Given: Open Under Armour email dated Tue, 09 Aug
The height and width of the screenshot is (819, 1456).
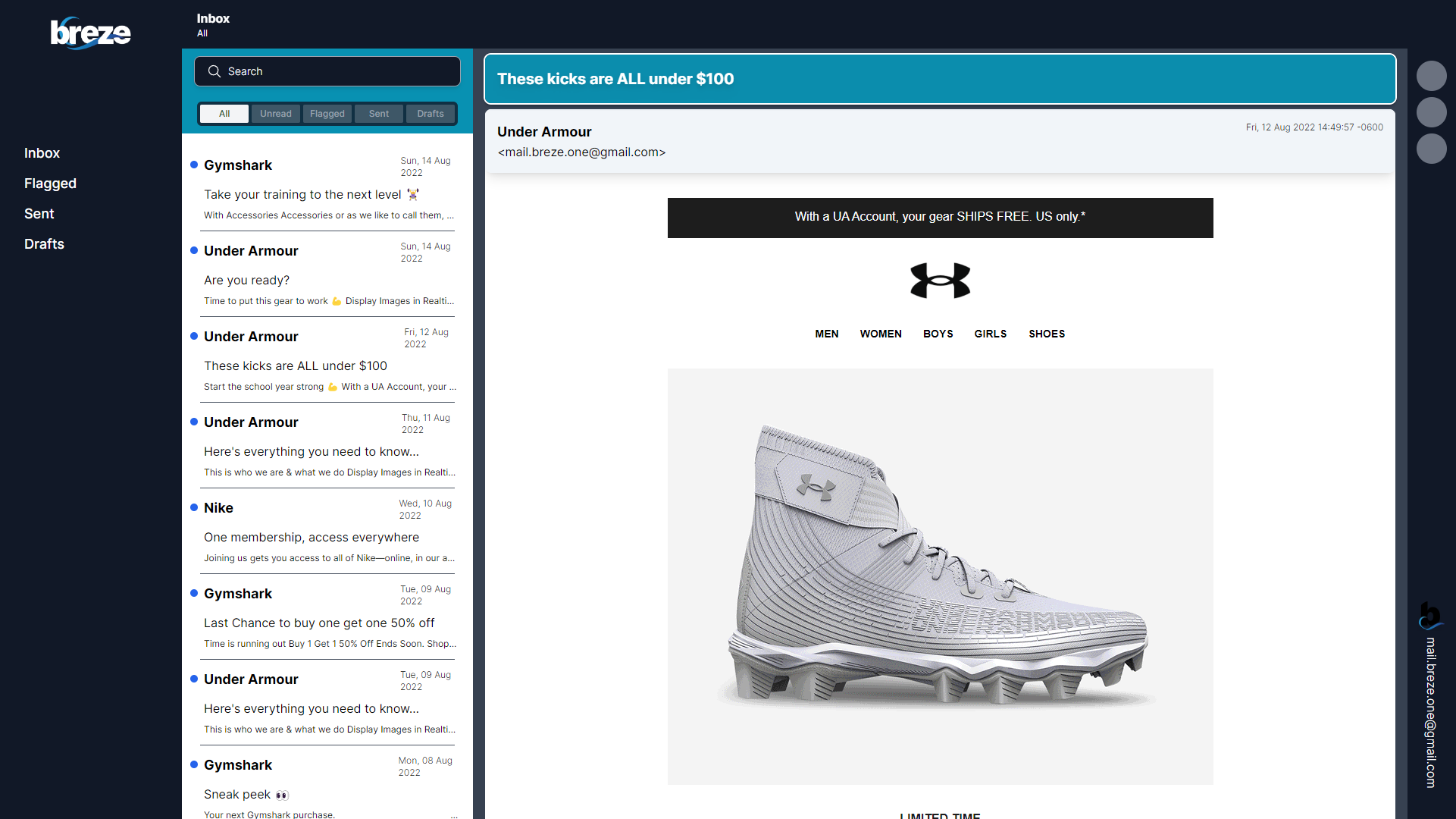Looking at the screenshot, I should tap(327, 702).
